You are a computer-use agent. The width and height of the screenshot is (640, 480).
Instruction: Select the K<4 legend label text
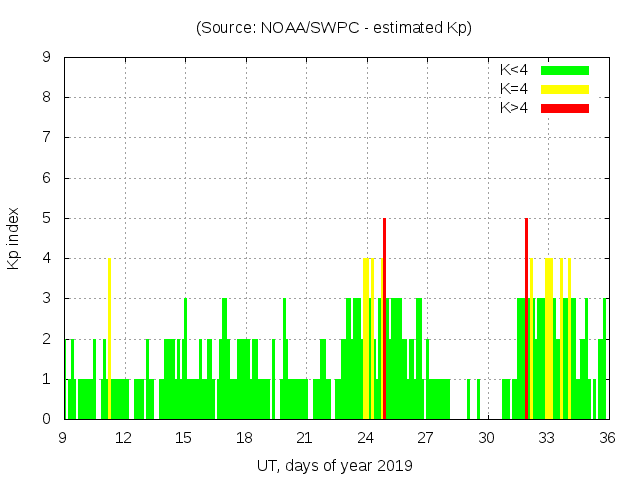pyautogui.click(x=515, y=70)
